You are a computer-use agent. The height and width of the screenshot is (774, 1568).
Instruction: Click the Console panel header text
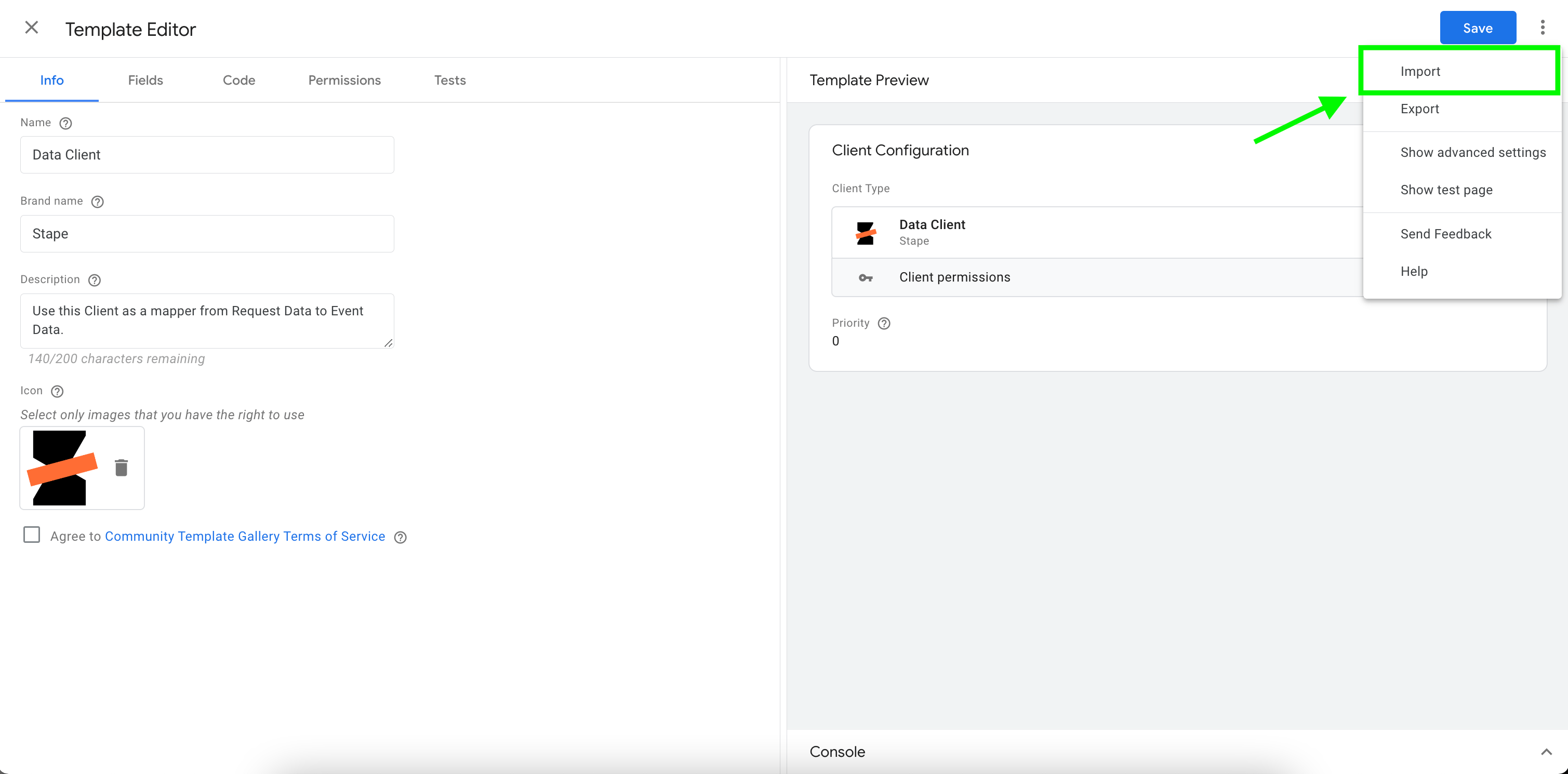pos(837,752)
